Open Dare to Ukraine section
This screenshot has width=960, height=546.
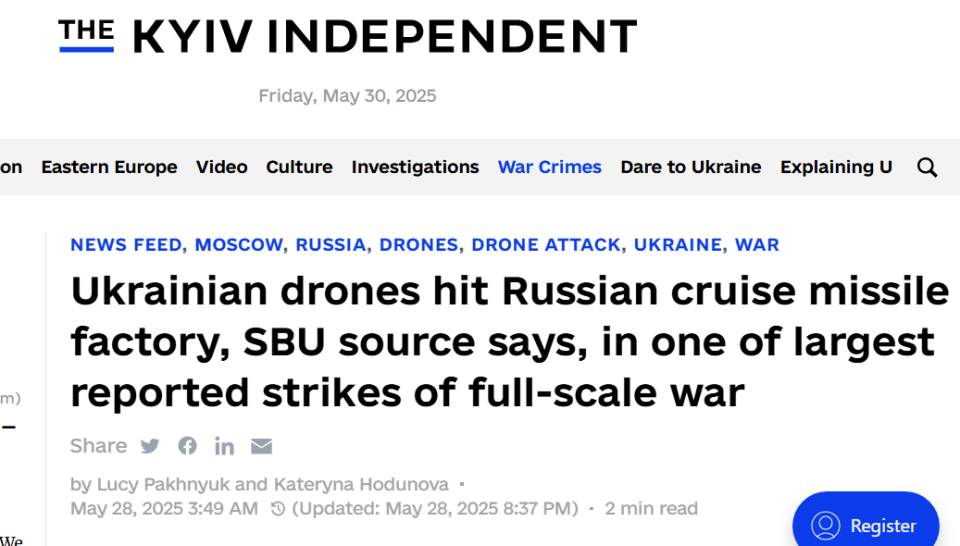(x=691, y=167)
